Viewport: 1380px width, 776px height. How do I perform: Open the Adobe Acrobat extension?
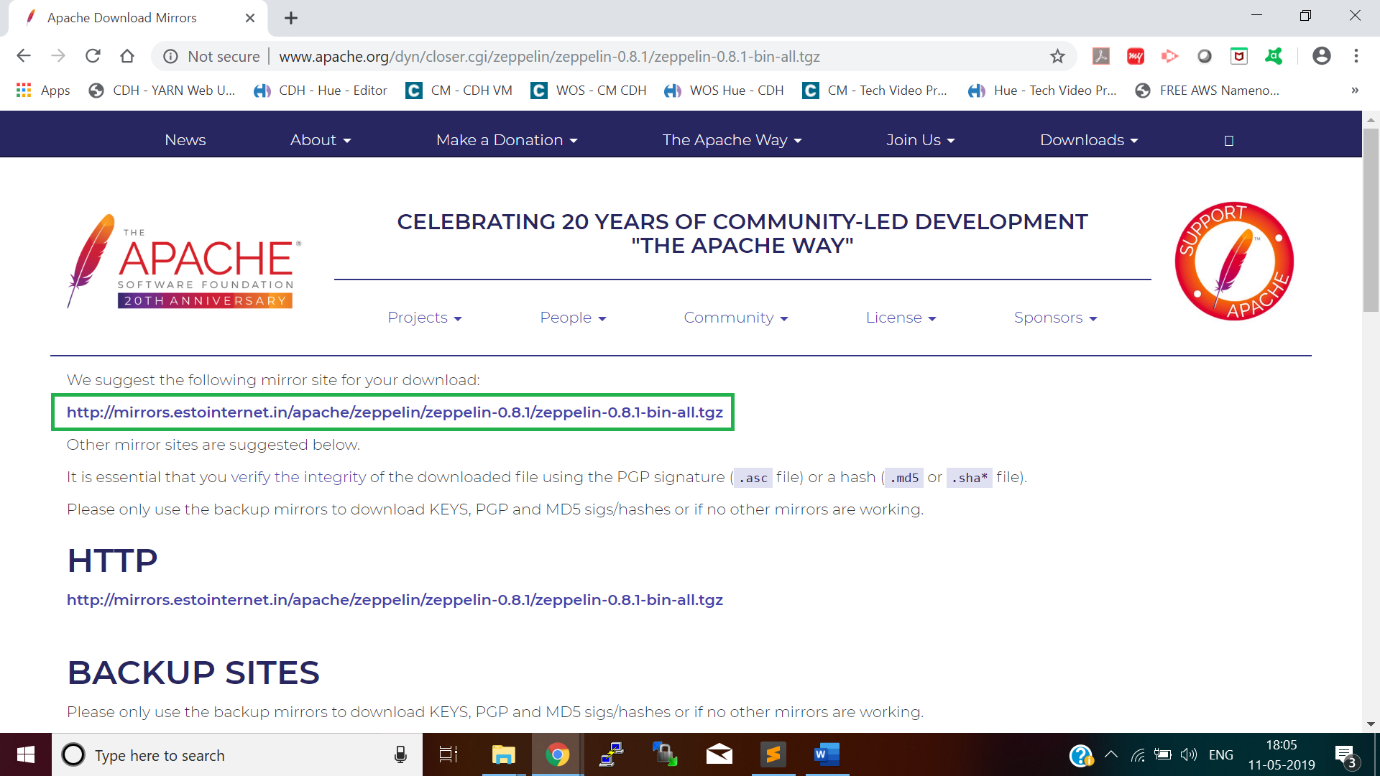click(x=1101, y=57)
